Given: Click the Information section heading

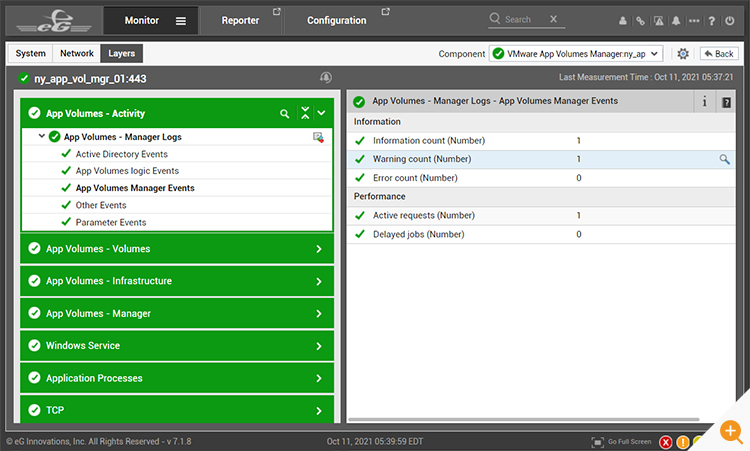Looking at the screenshot, I should [x=377, y=122].
